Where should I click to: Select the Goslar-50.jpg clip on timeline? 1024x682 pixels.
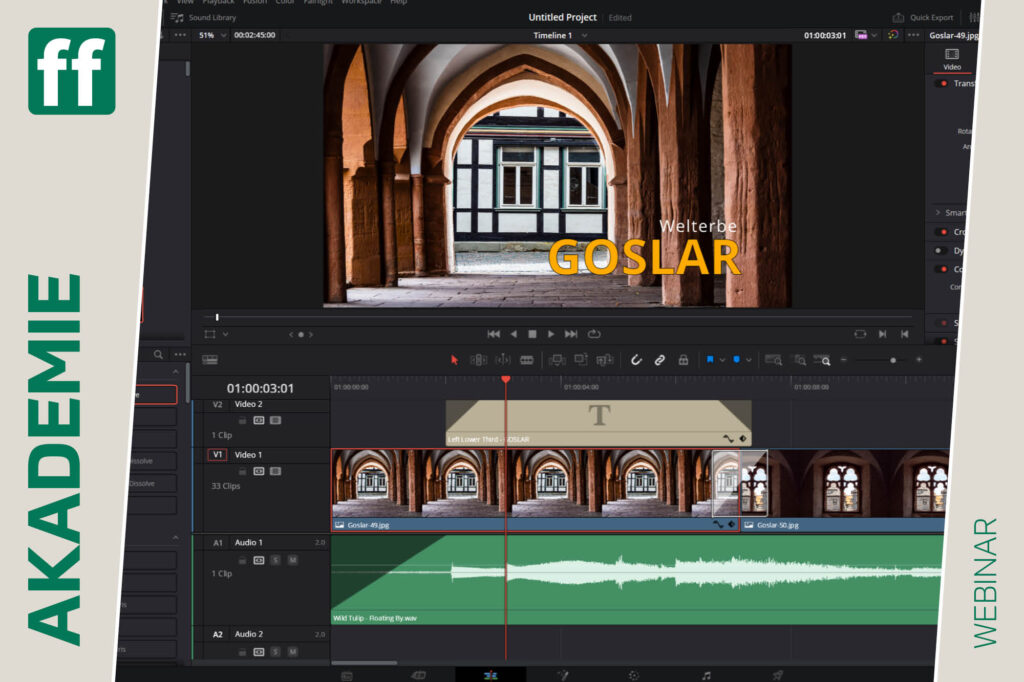(x=846, y=490)
